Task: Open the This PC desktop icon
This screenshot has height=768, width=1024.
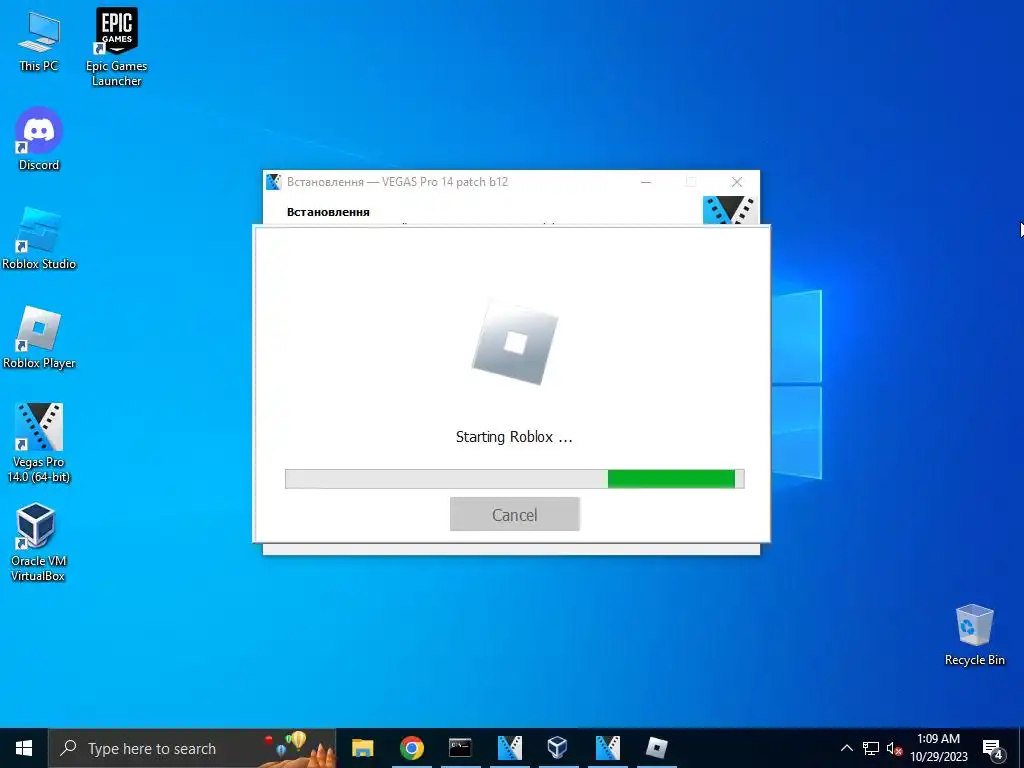Action: (x=39, y=41)
